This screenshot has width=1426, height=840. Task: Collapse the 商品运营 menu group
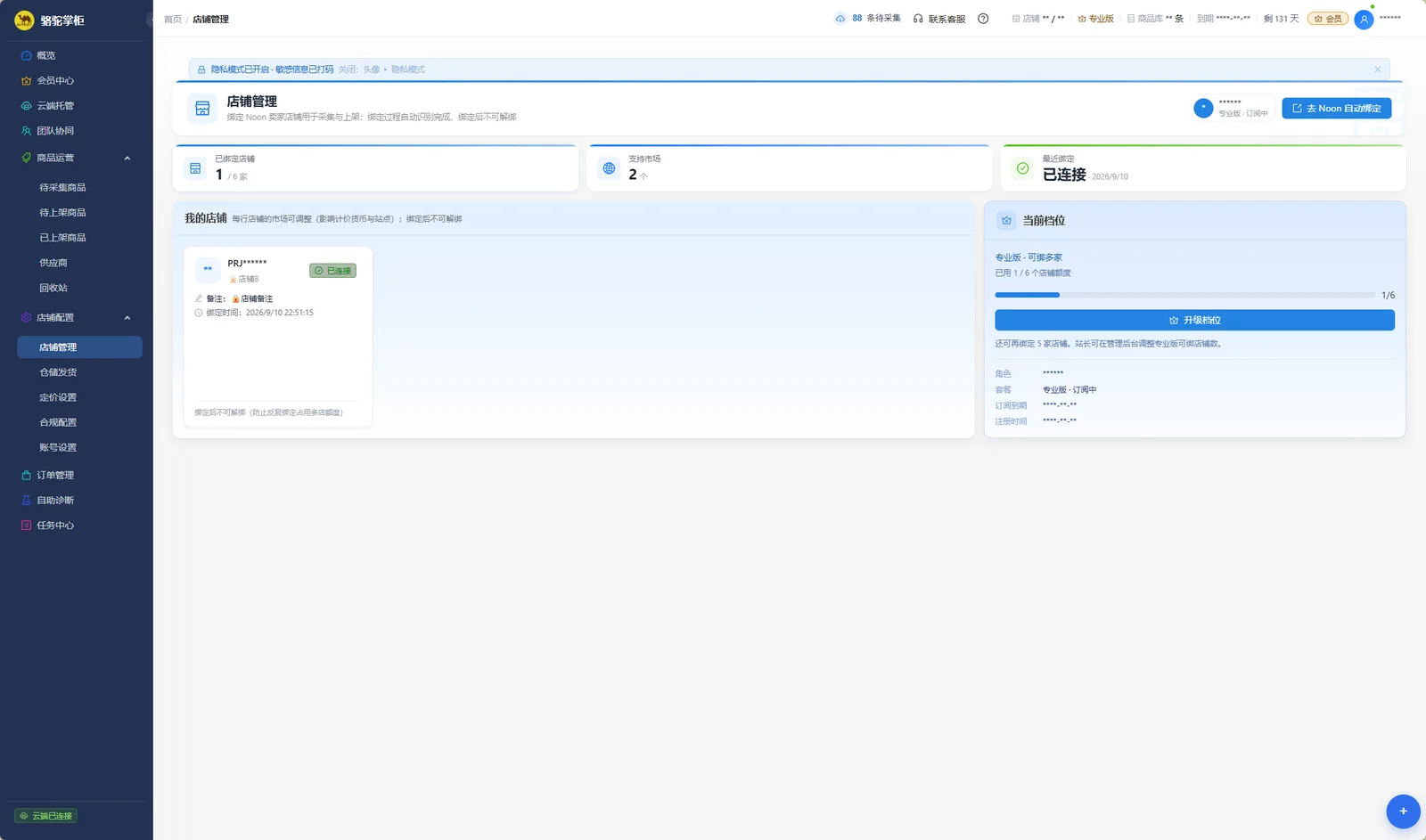pos(77,158)
